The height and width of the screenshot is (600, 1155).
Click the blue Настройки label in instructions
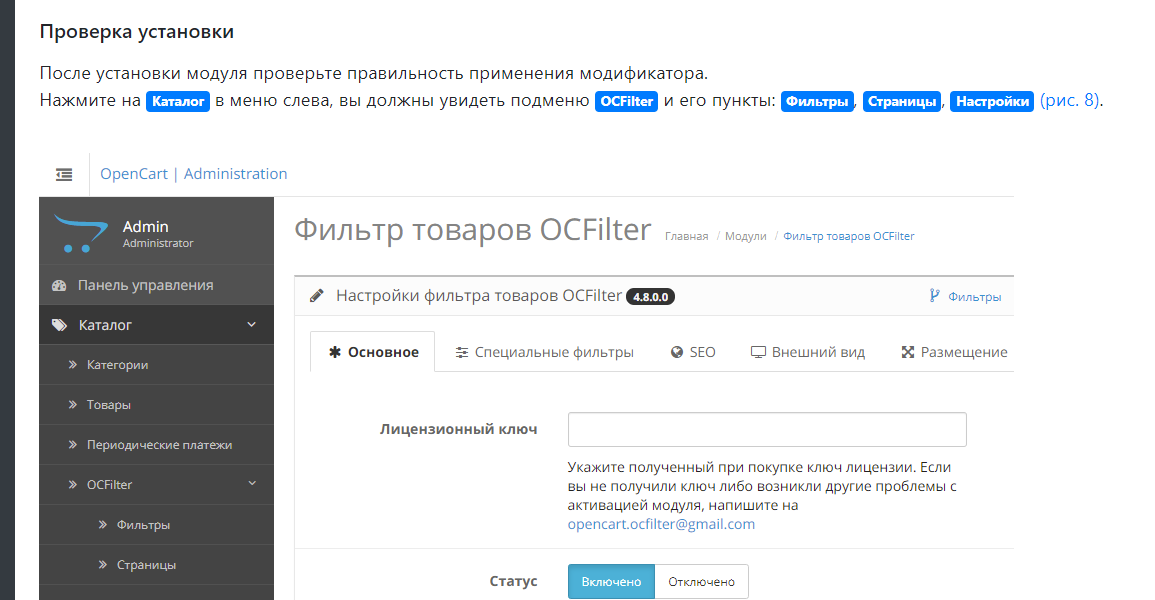click(x=992, y=101)
